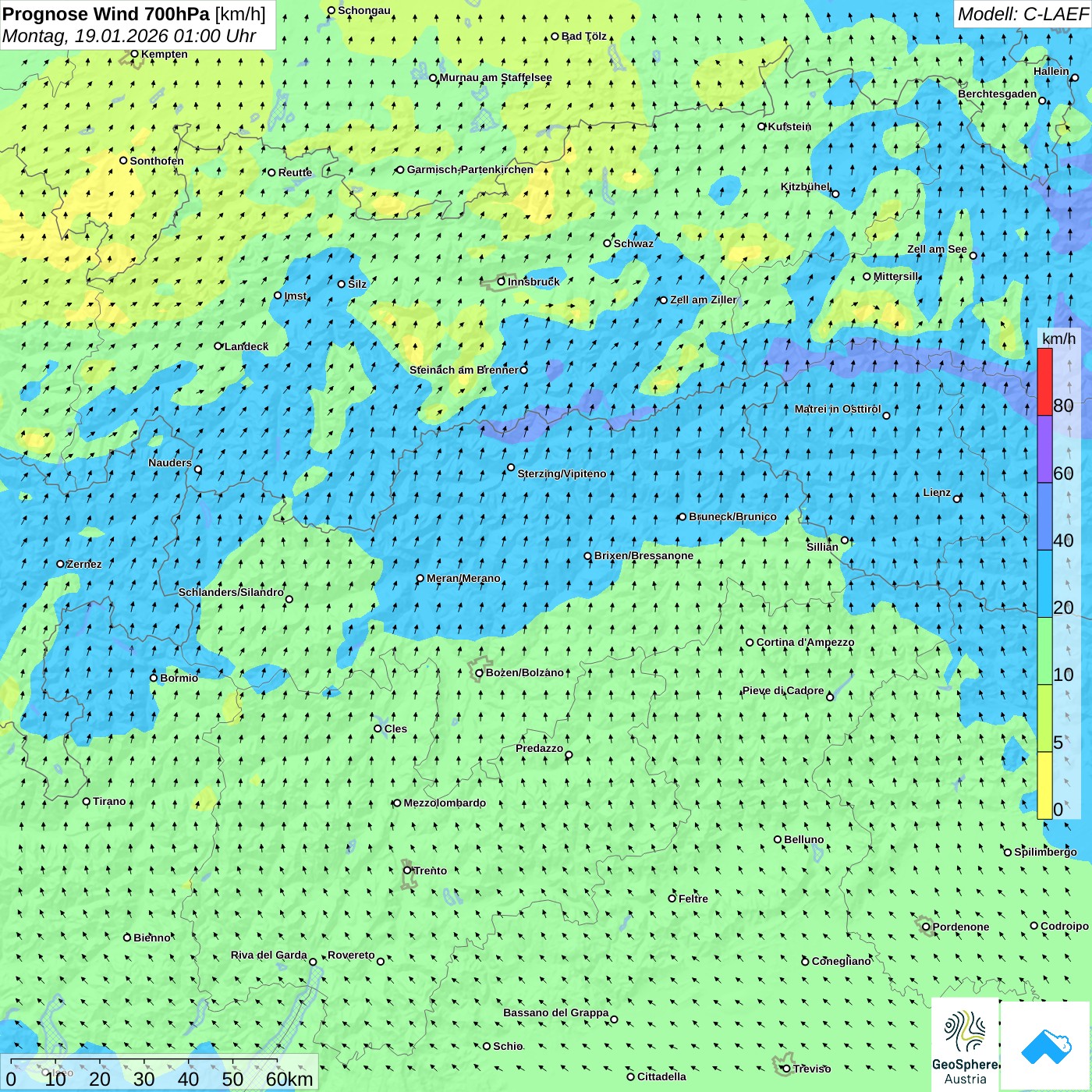Click the Bozen/Bolzano label
The image size is (1092, 1092).
point(524,672)
